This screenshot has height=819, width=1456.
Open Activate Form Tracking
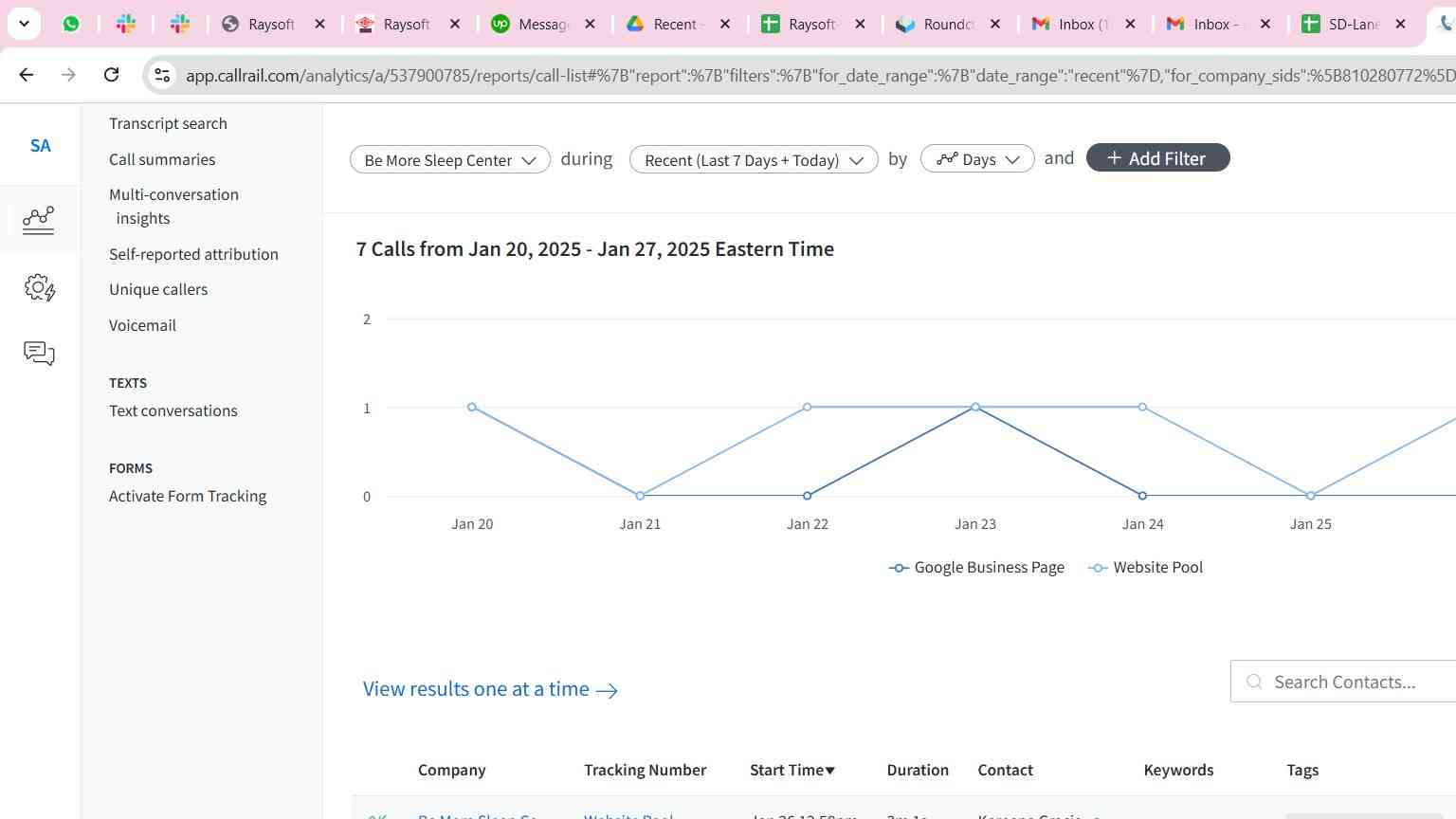tap(188, 496)
